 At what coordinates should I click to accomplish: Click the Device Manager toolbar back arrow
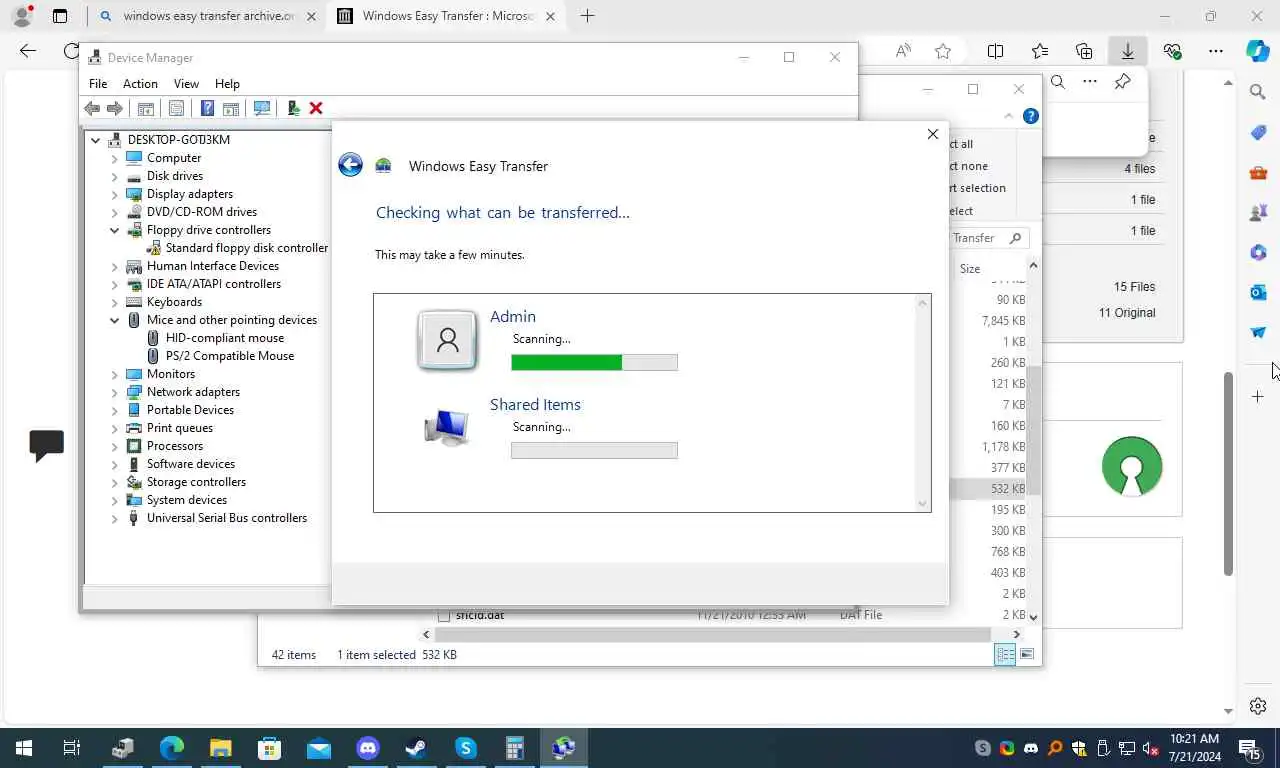tap(92, 108)
